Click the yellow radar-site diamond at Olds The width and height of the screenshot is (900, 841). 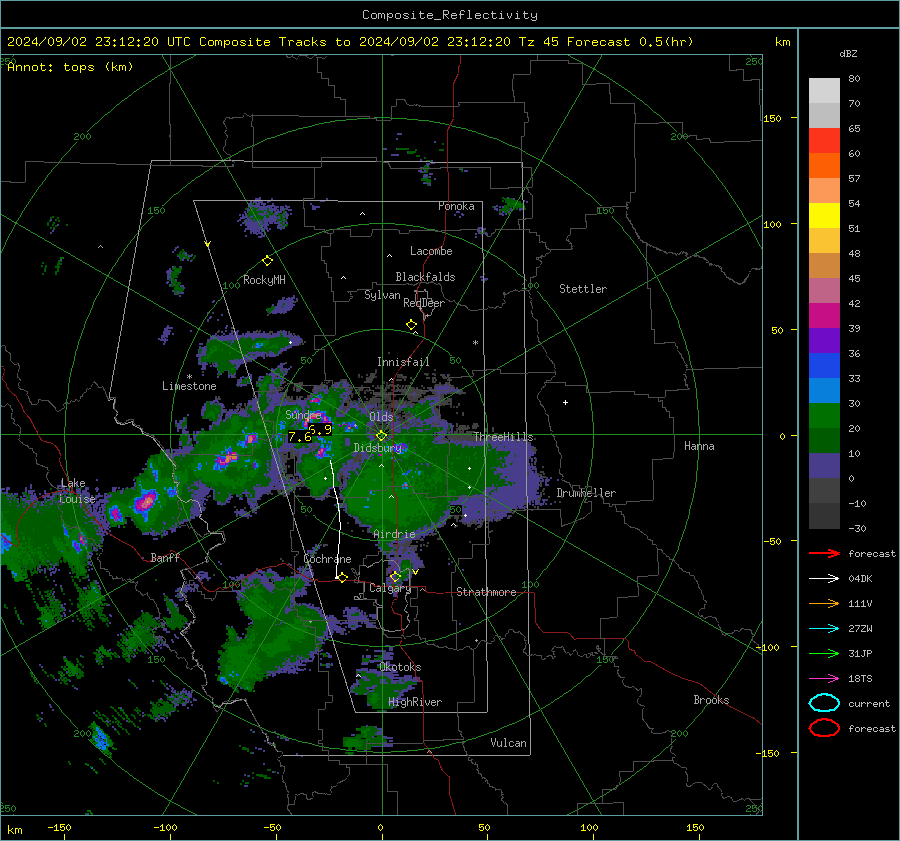382,436
